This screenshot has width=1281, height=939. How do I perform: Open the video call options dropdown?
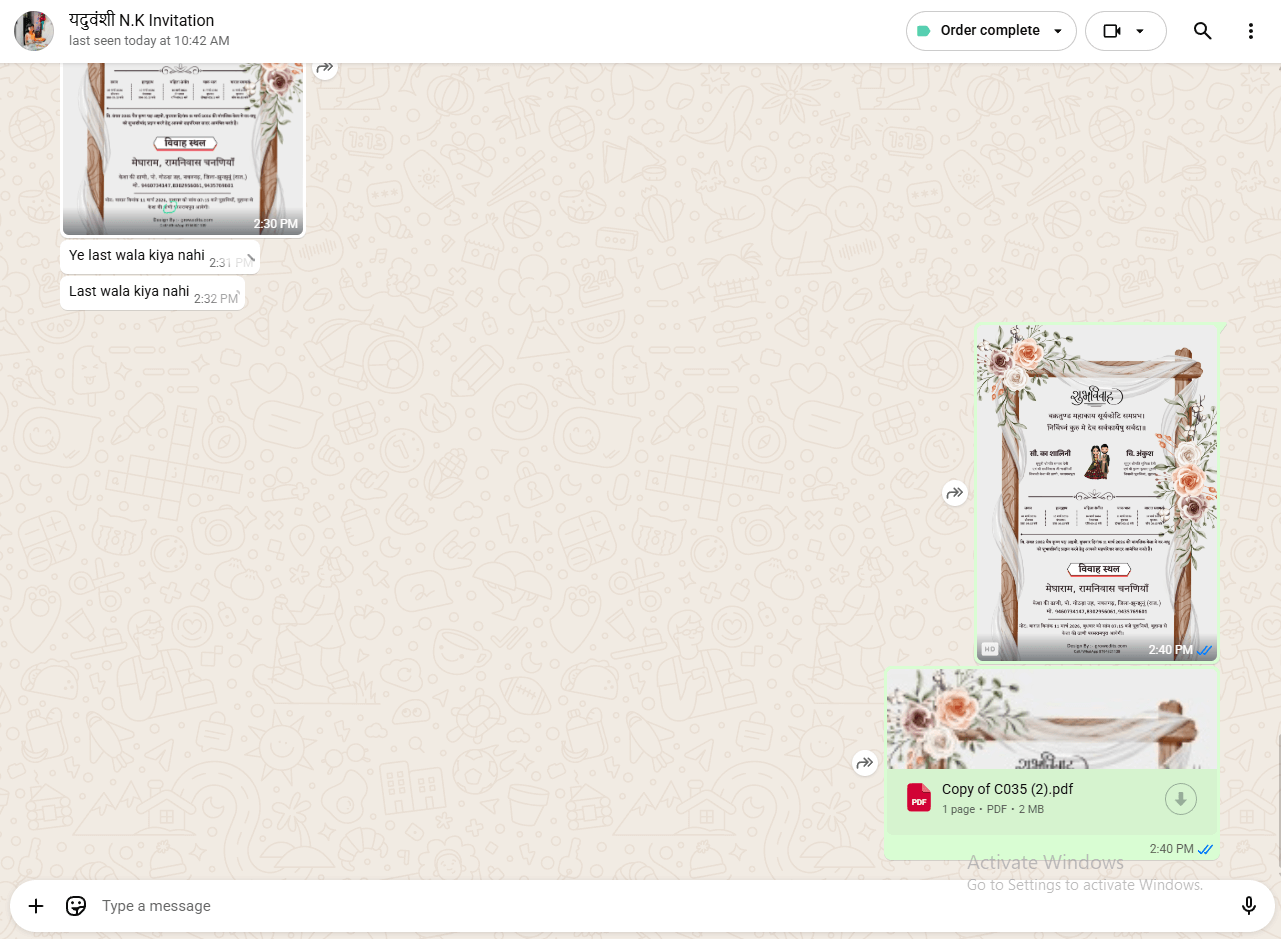point(1139,31)
